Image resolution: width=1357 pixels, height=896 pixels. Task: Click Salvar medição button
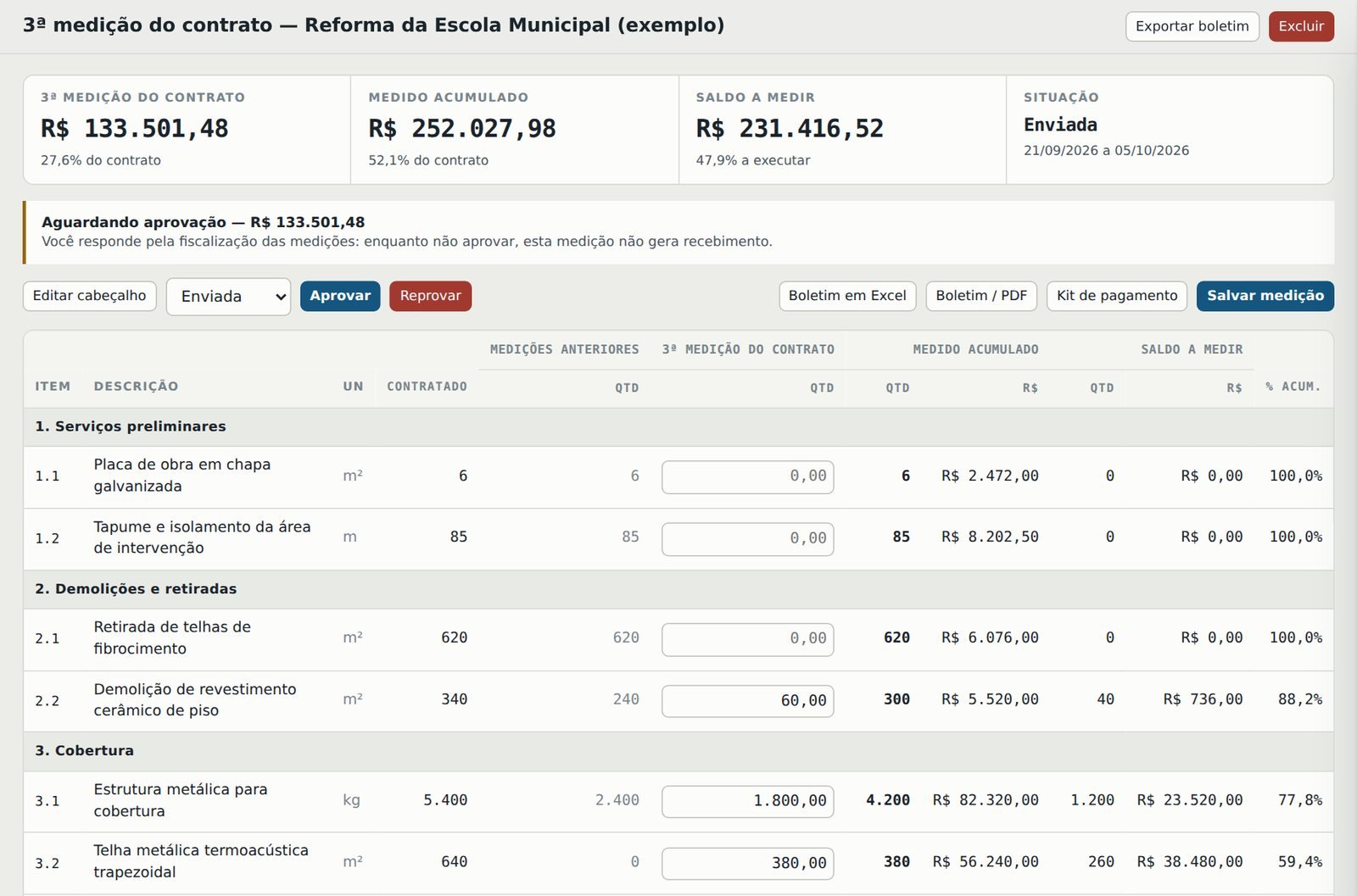(x=1265, y=296)
